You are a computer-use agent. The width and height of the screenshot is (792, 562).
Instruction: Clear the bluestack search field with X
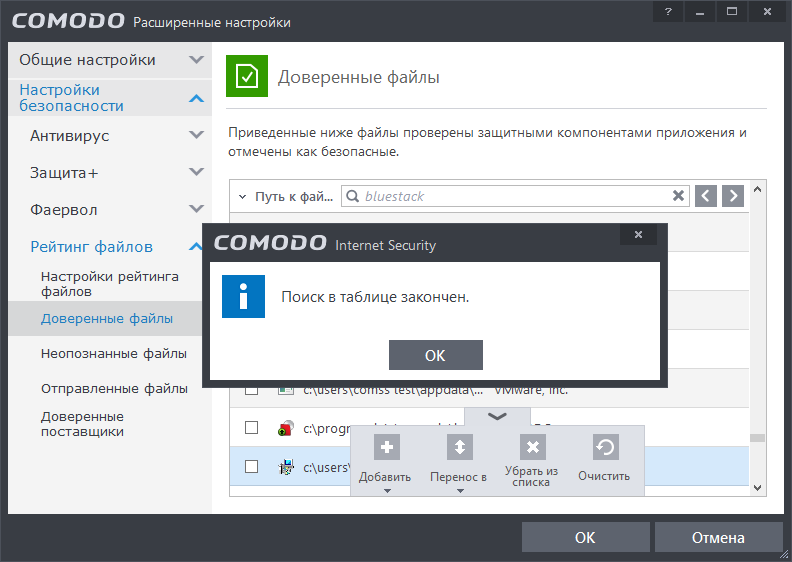coord(678,196)
